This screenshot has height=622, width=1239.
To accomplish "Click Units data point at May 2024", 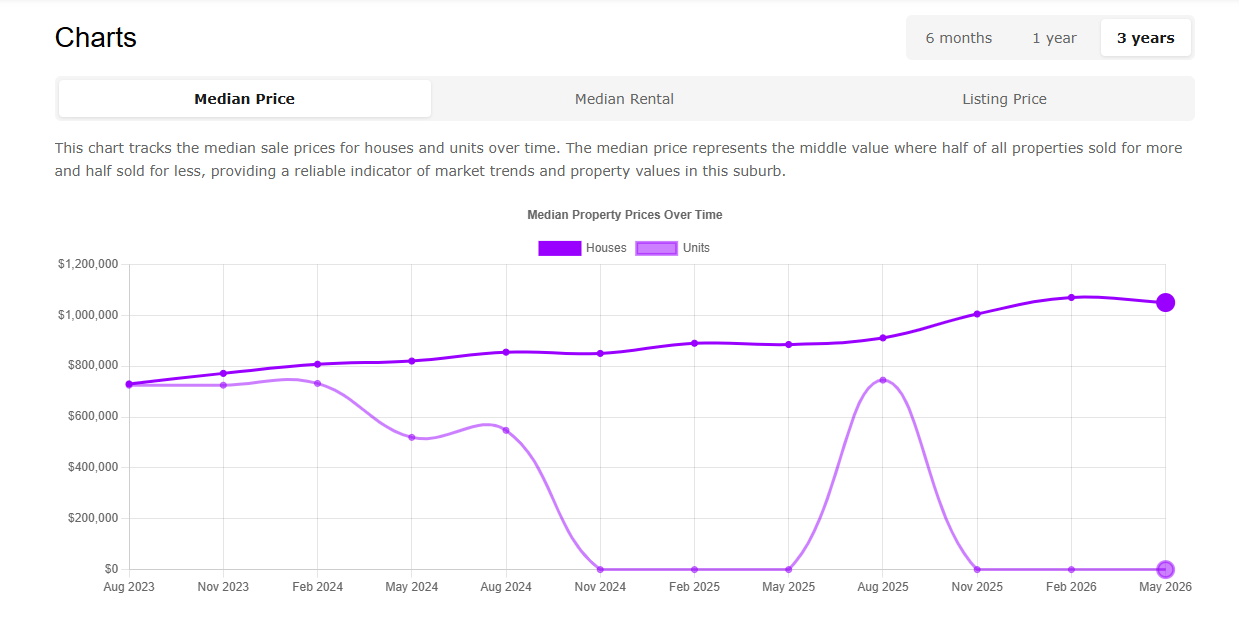I will point(412,437).
